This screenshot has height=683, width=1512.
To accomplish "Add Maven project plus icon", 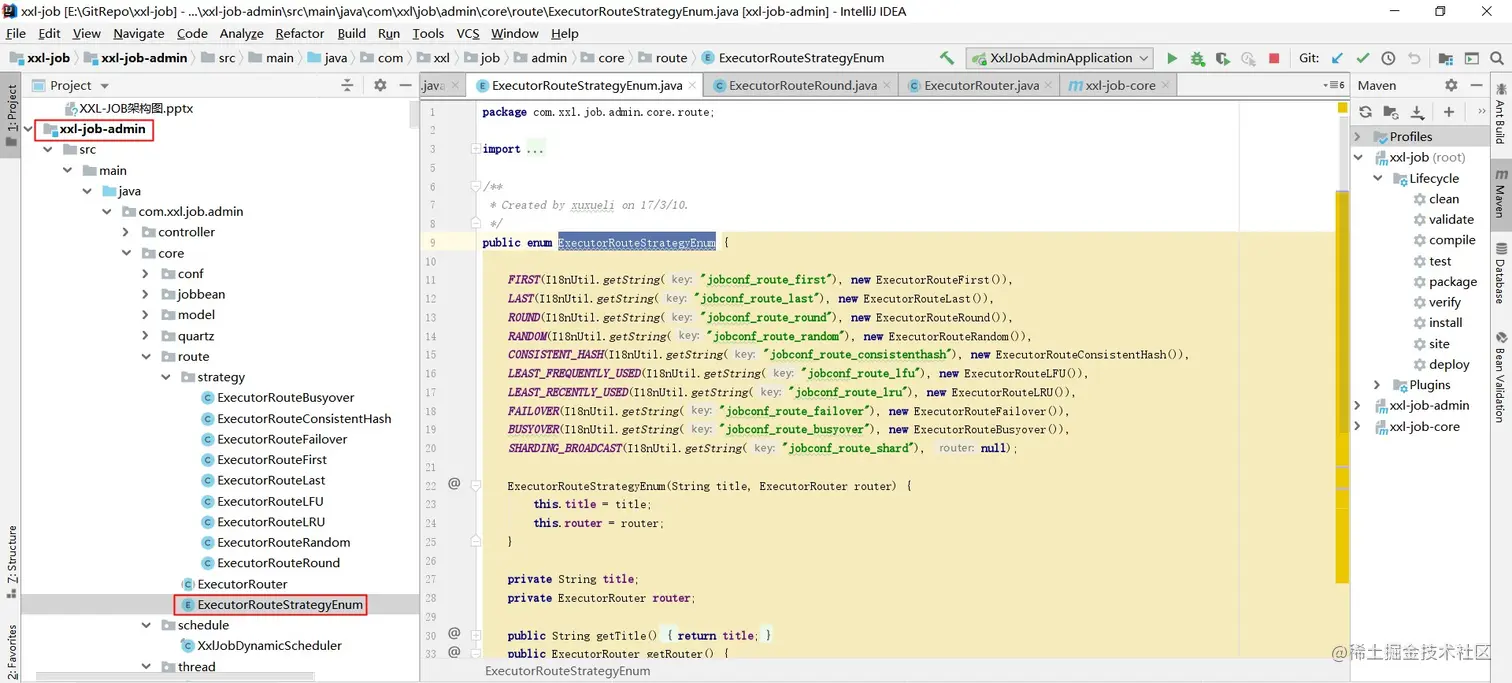I will (x=1448, y=112).
